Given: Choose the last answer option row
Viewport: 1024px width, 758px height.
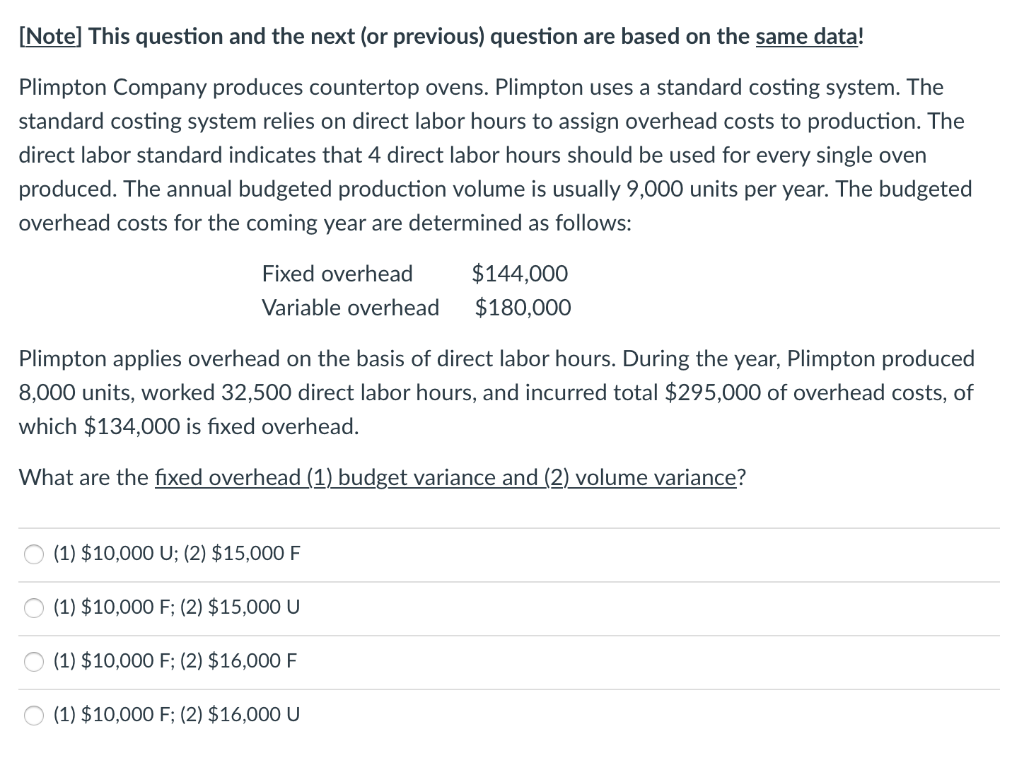Looking at the screenshot, I should coord(175,715).
